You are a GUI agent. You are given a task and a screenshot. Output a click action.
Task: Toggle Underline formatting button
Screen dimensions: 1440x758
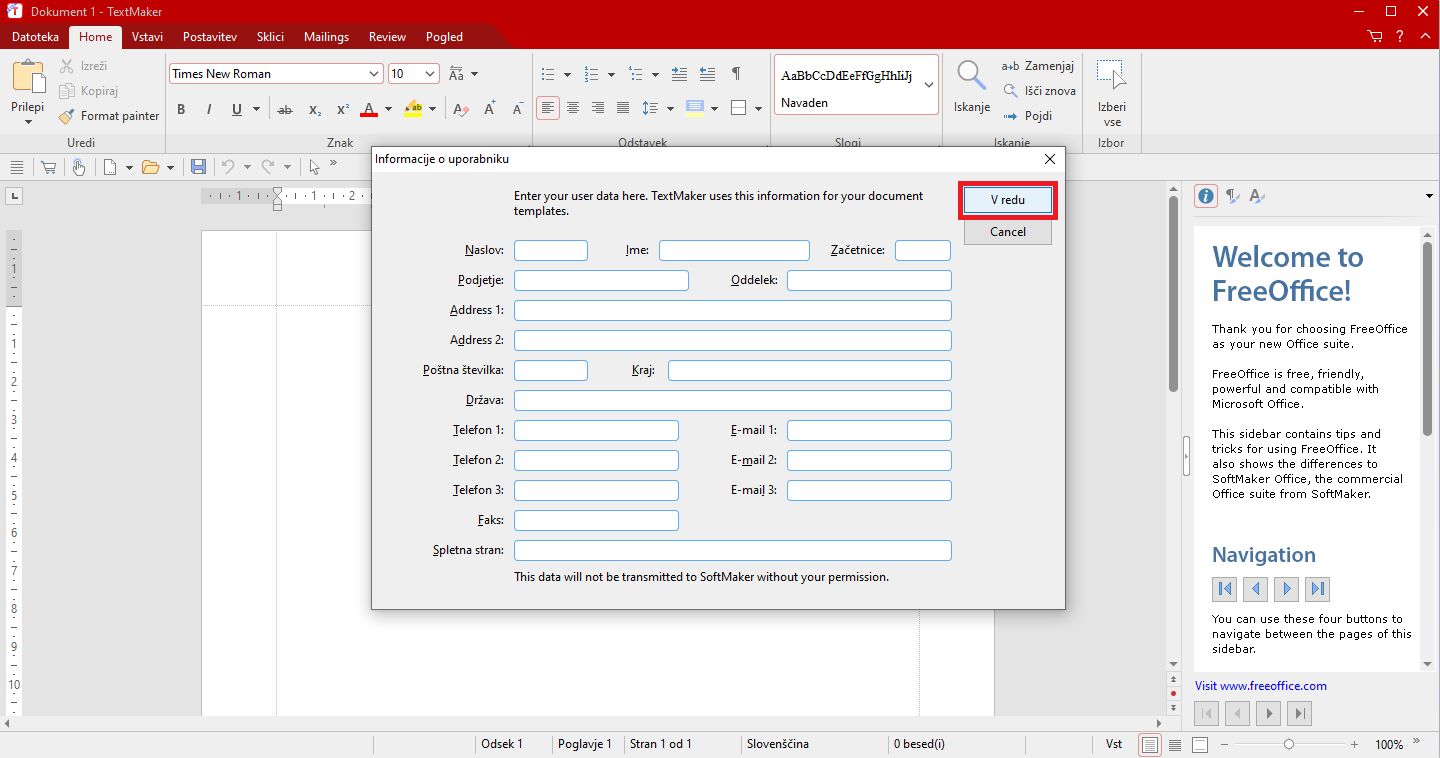pyautogui.click(x=237, y=109)
